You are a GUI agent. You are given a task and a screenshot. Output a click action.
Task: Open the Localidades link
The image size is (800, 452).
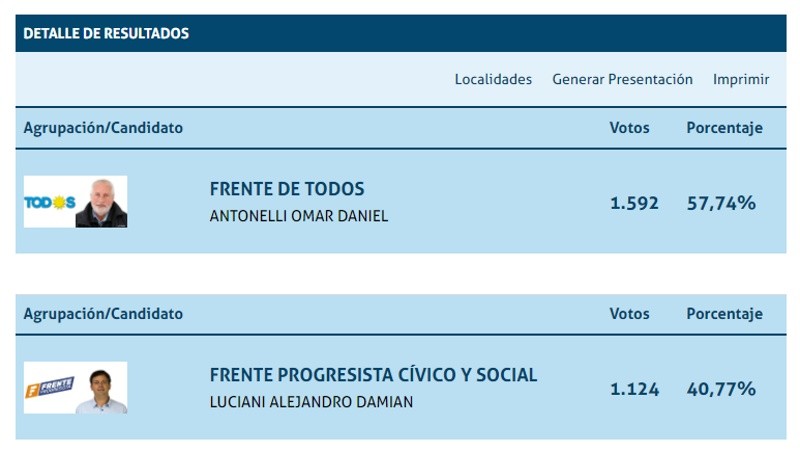(493, 80)
